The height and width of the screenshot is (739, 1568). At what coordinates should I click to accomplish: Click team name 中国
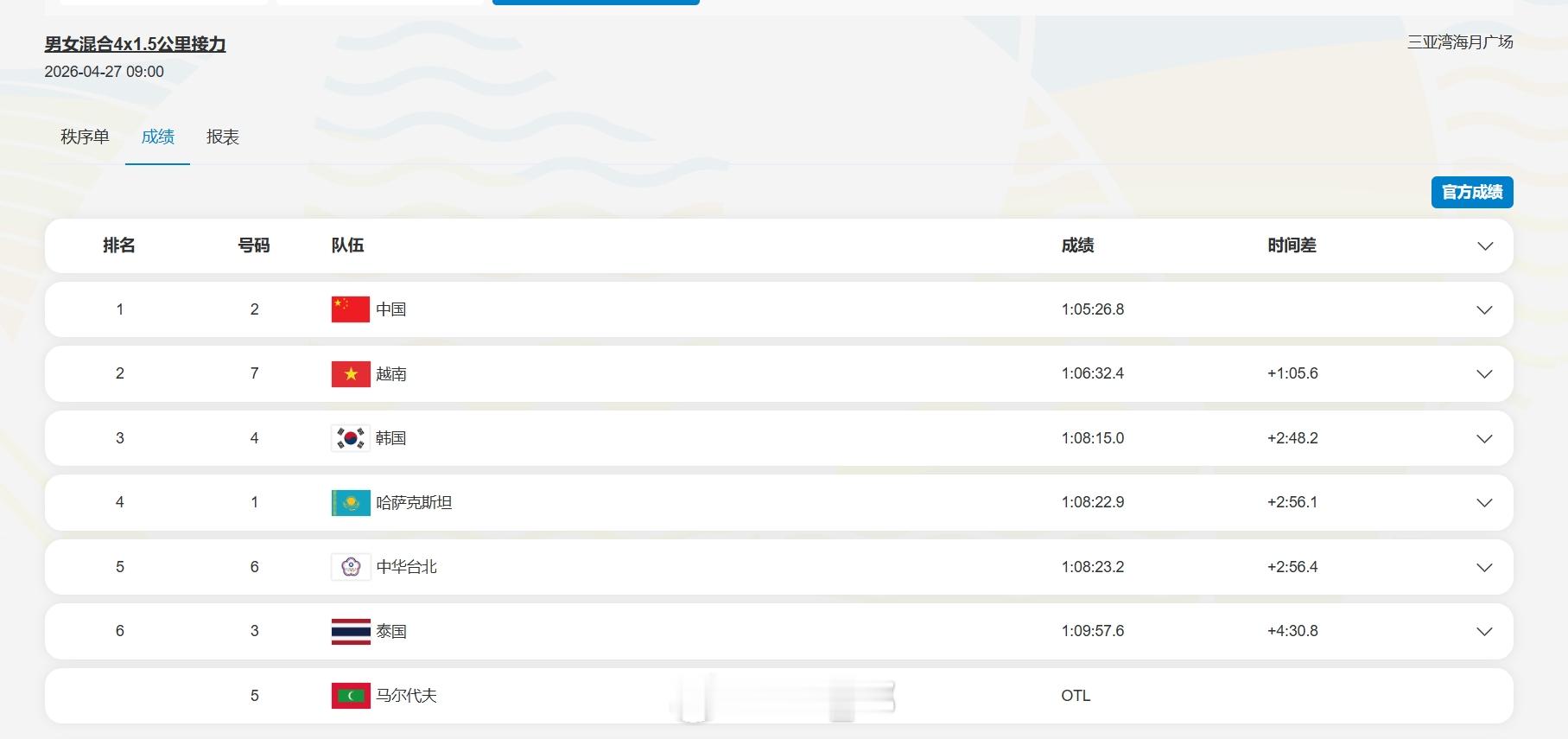tap(391, 309)
